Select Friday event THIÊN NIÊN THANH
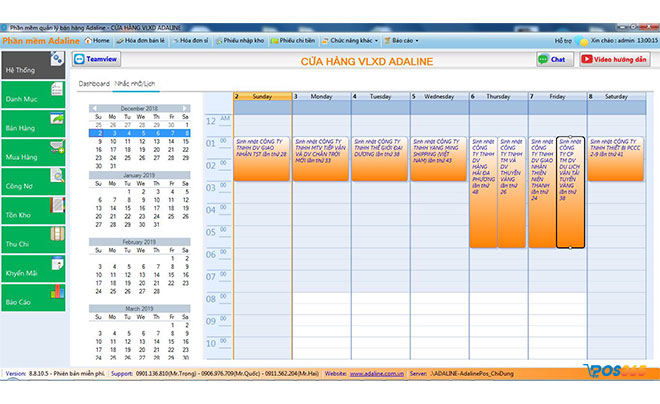The height and width of the screenshot is (404, 660). point(542,192)
